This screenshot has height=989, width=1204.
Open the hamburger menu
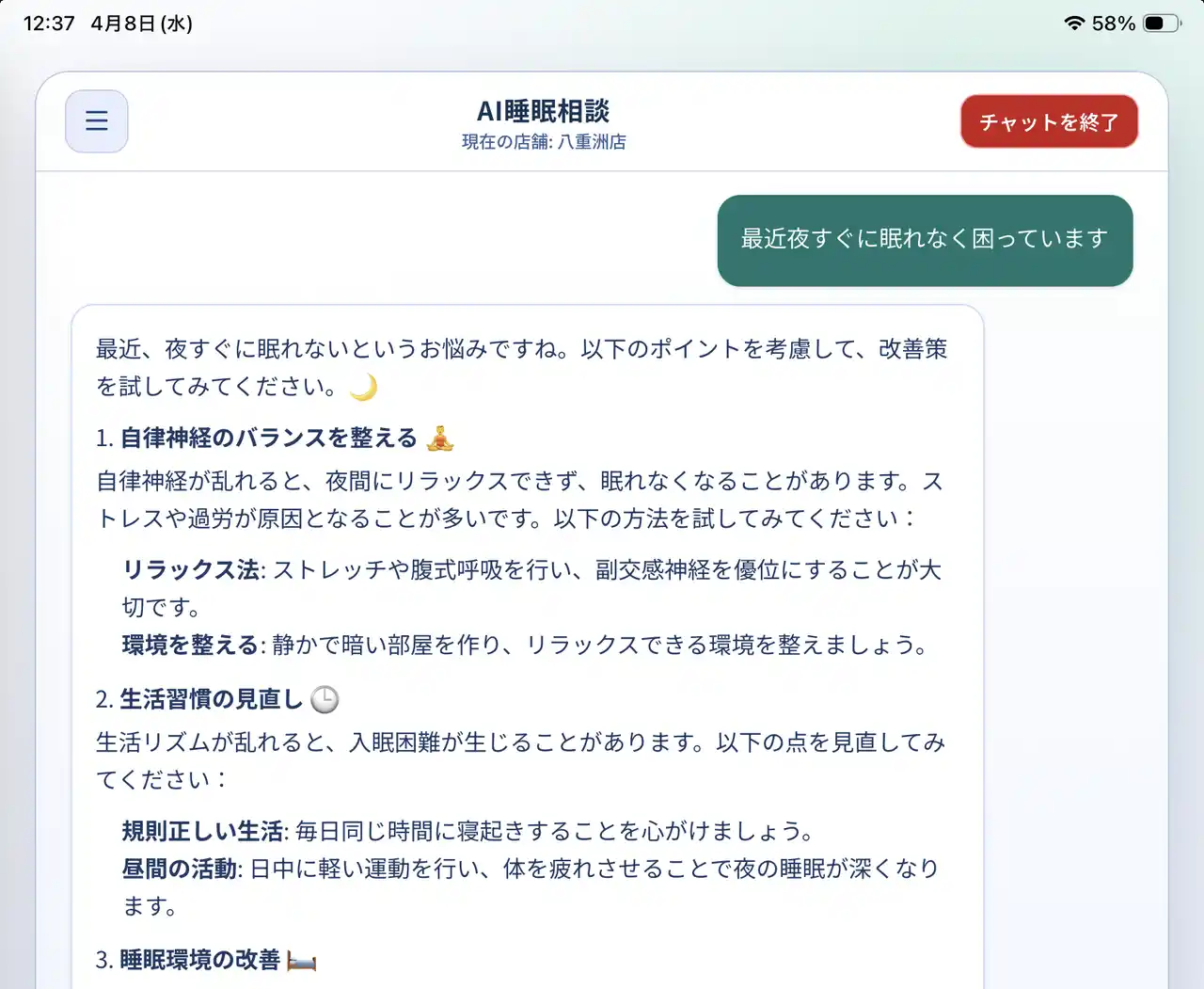pos(97,121)
